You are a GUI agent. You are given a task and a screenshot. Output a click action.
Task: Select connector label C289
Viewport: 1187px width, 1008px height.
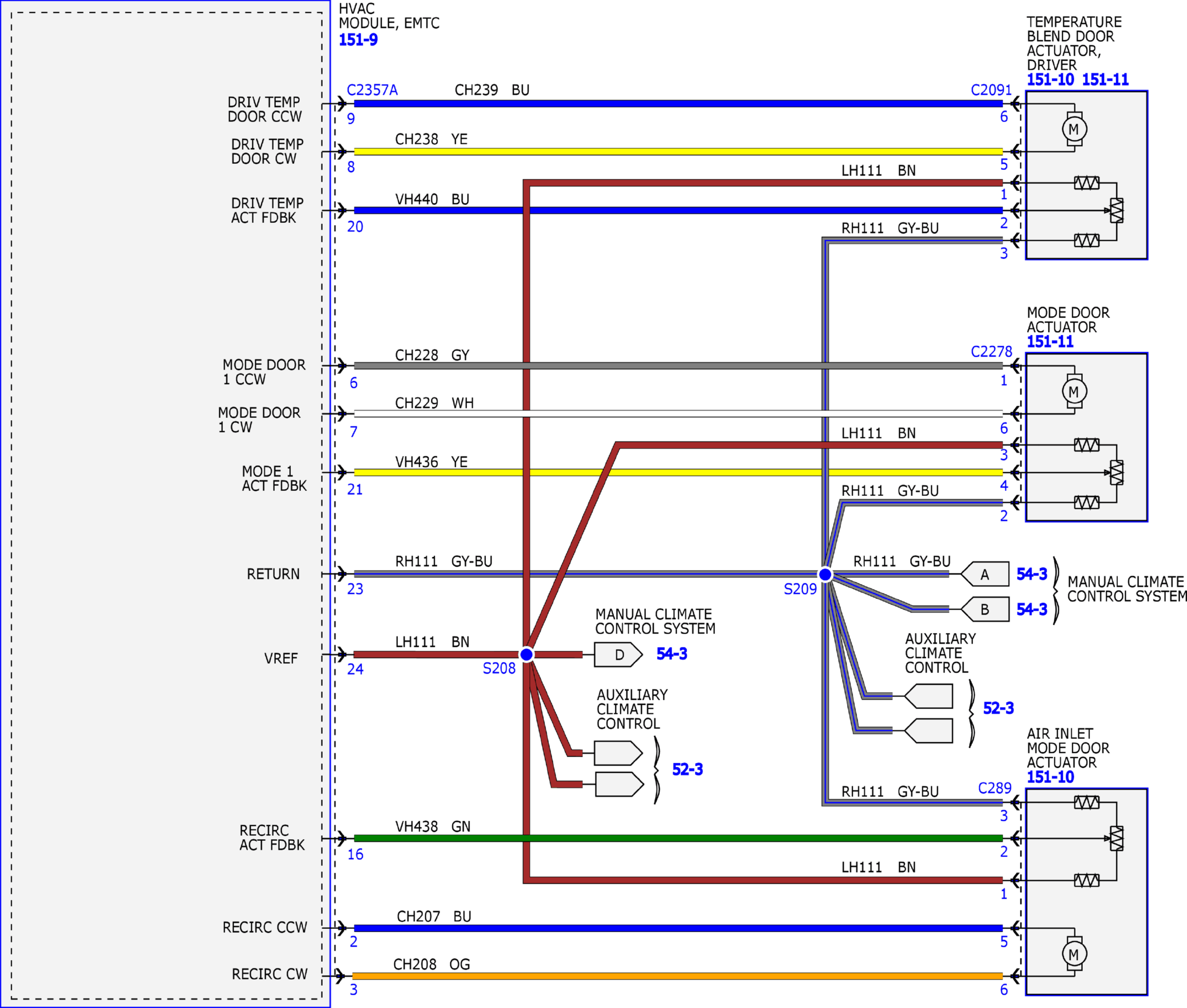995,788
